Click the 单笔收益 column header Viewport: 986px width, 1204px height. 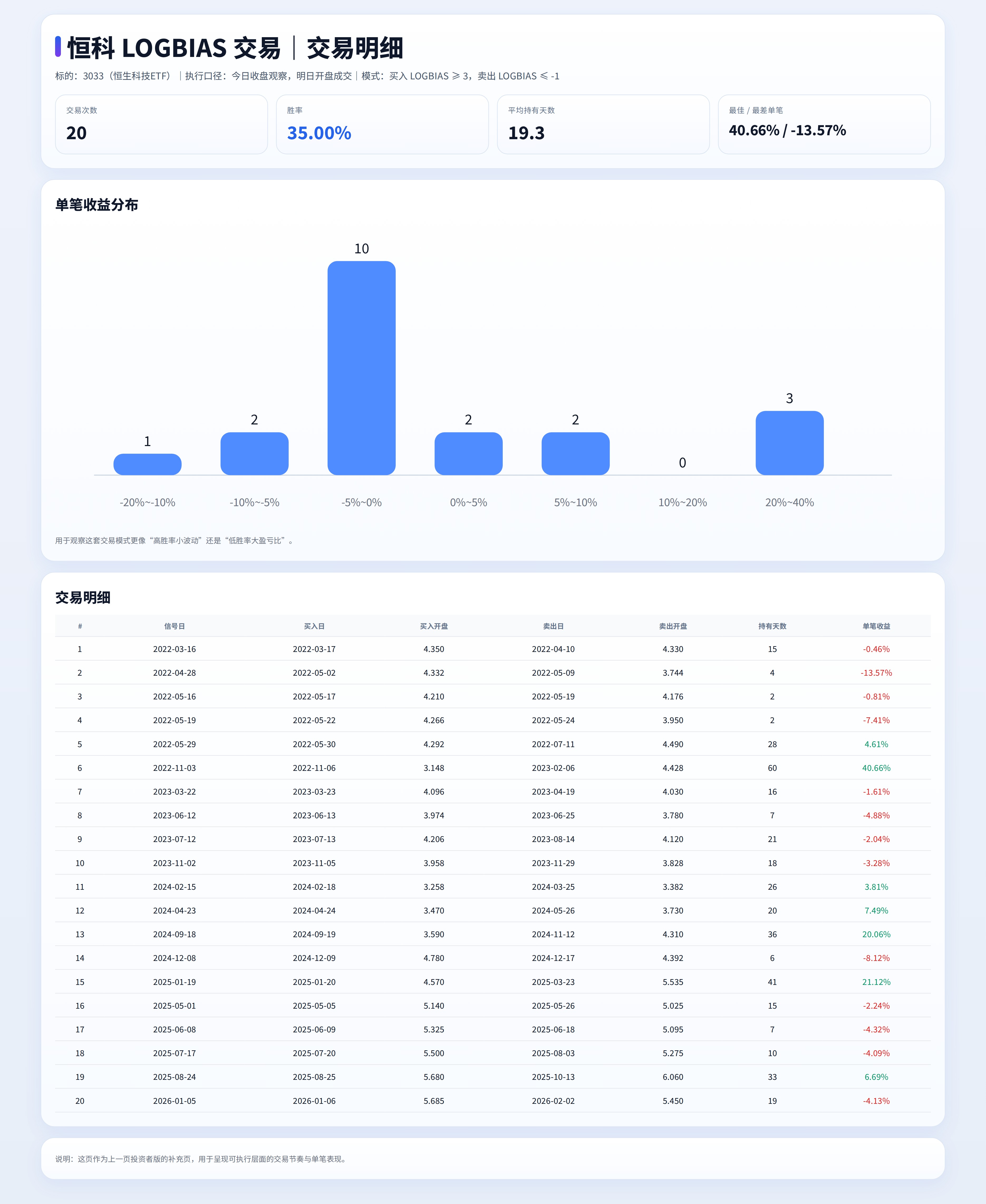point(876,626)
